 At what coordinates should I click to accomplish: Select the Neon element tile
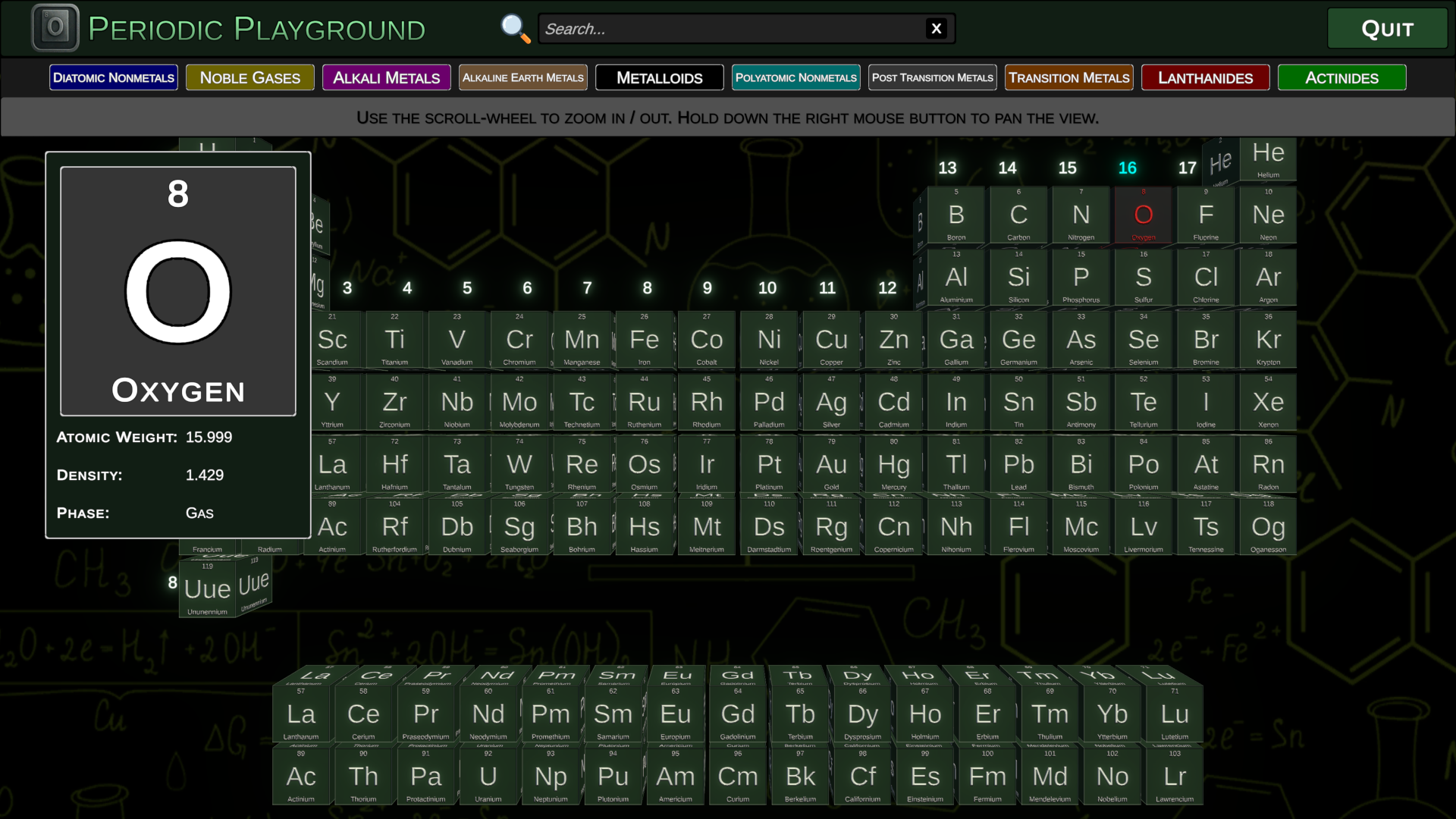click(x=1269, y=215)
